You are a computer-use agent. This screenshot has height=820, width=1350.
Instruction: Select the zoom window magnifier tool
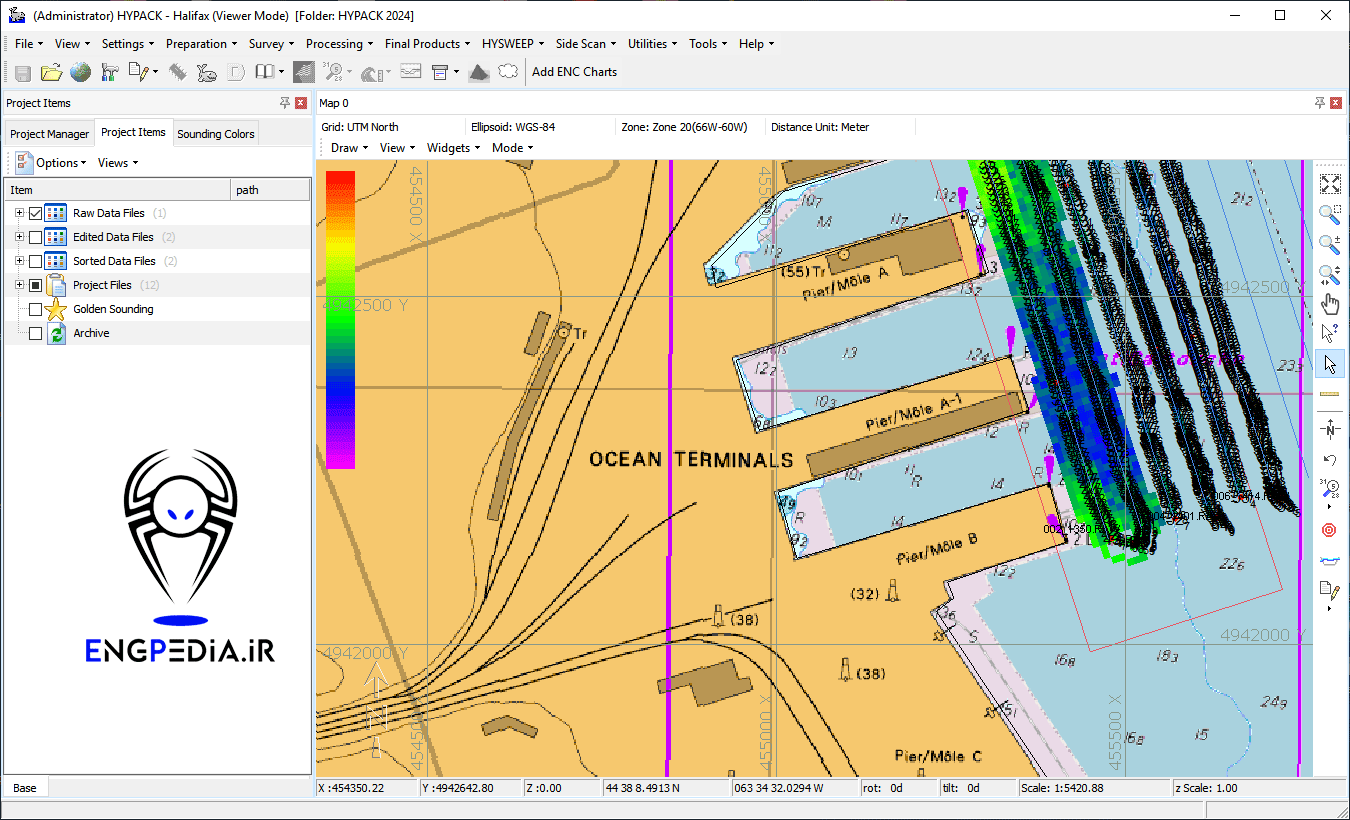point(1330,214)
